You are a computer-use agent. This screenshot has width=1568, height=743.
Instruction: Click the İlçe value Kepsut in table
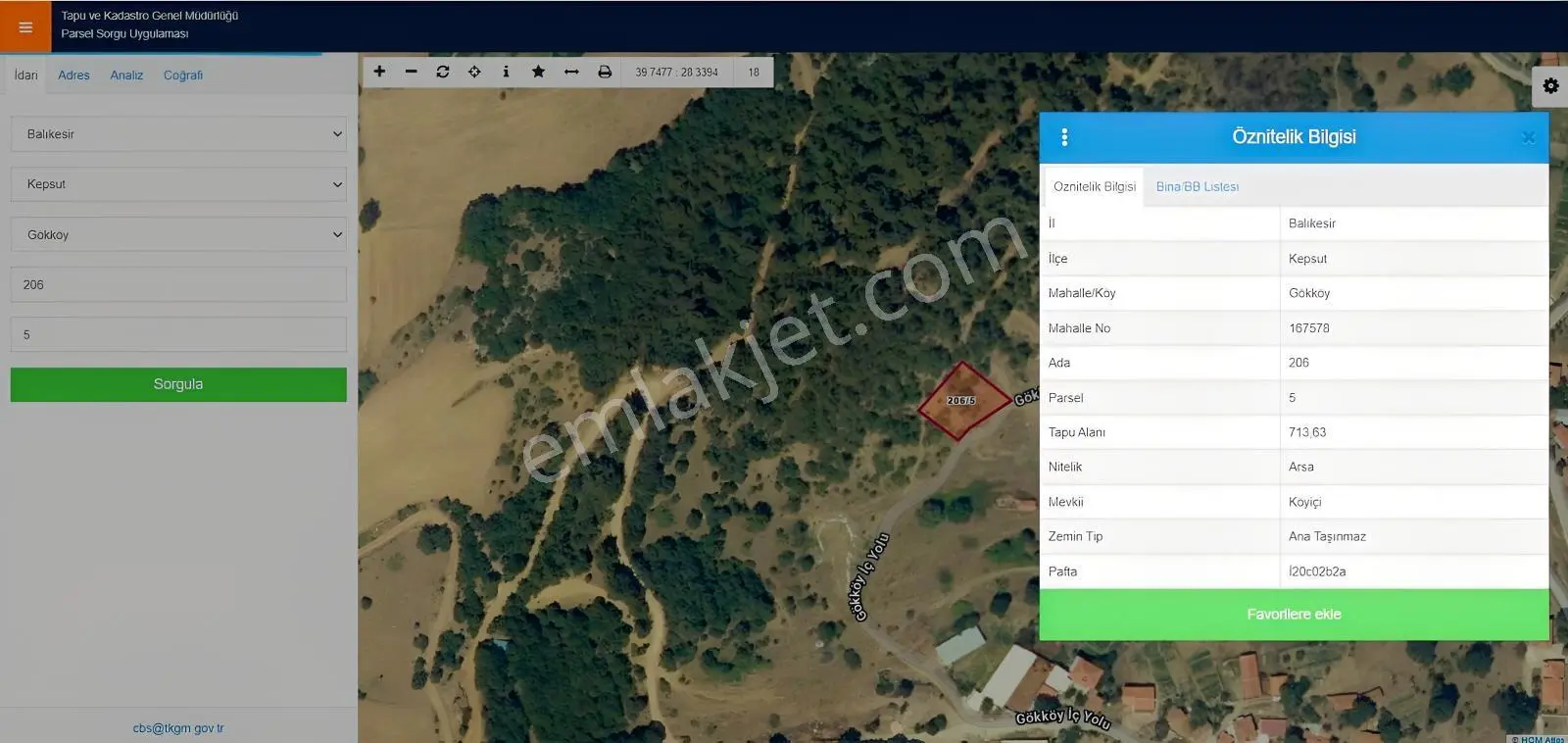[x=1307, y=259]
